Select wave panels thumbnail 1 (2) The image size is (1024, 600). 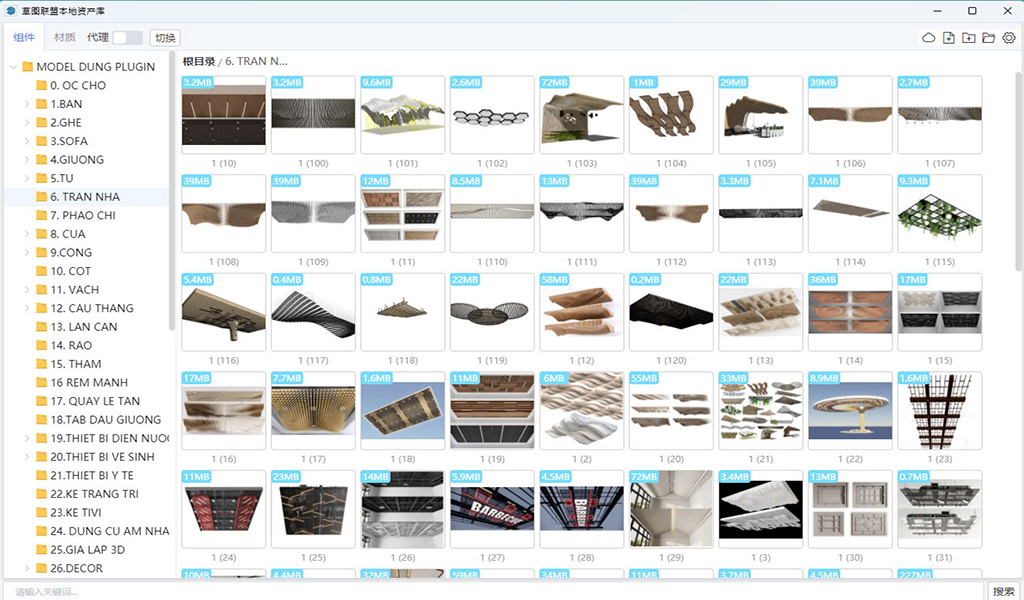point(581,411)
